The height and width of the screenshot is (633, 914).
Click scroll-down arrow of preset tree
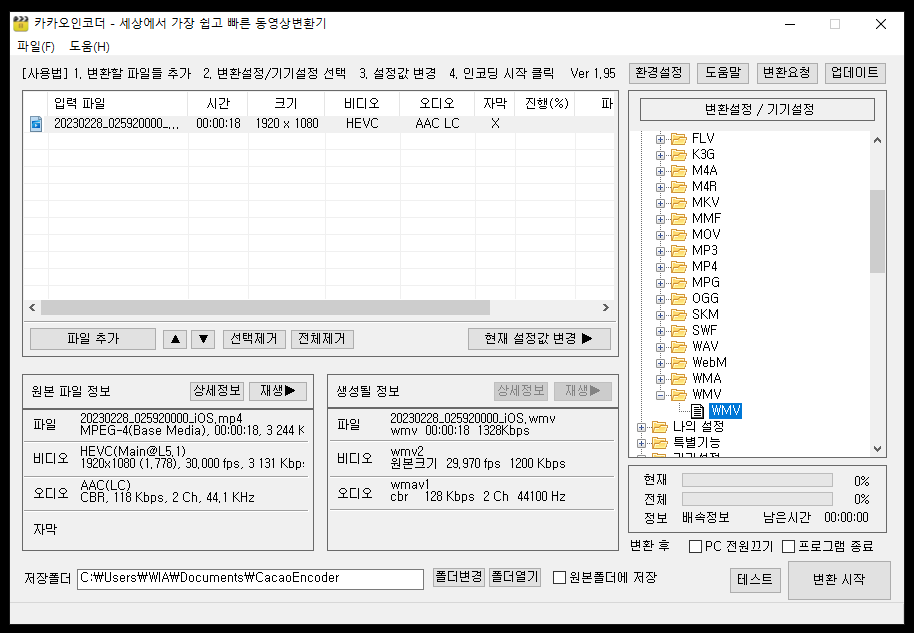click(x=877, y=449)
